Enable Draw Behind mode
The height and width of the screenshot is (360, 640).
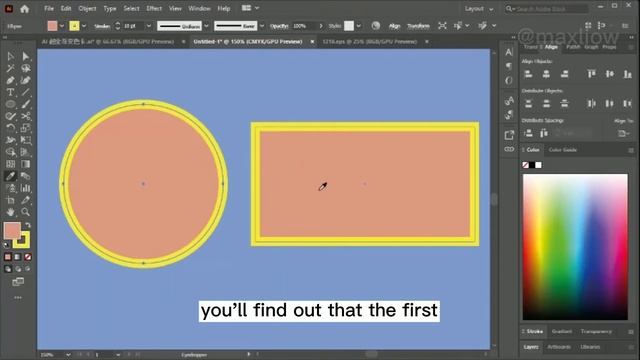(18, 269)
